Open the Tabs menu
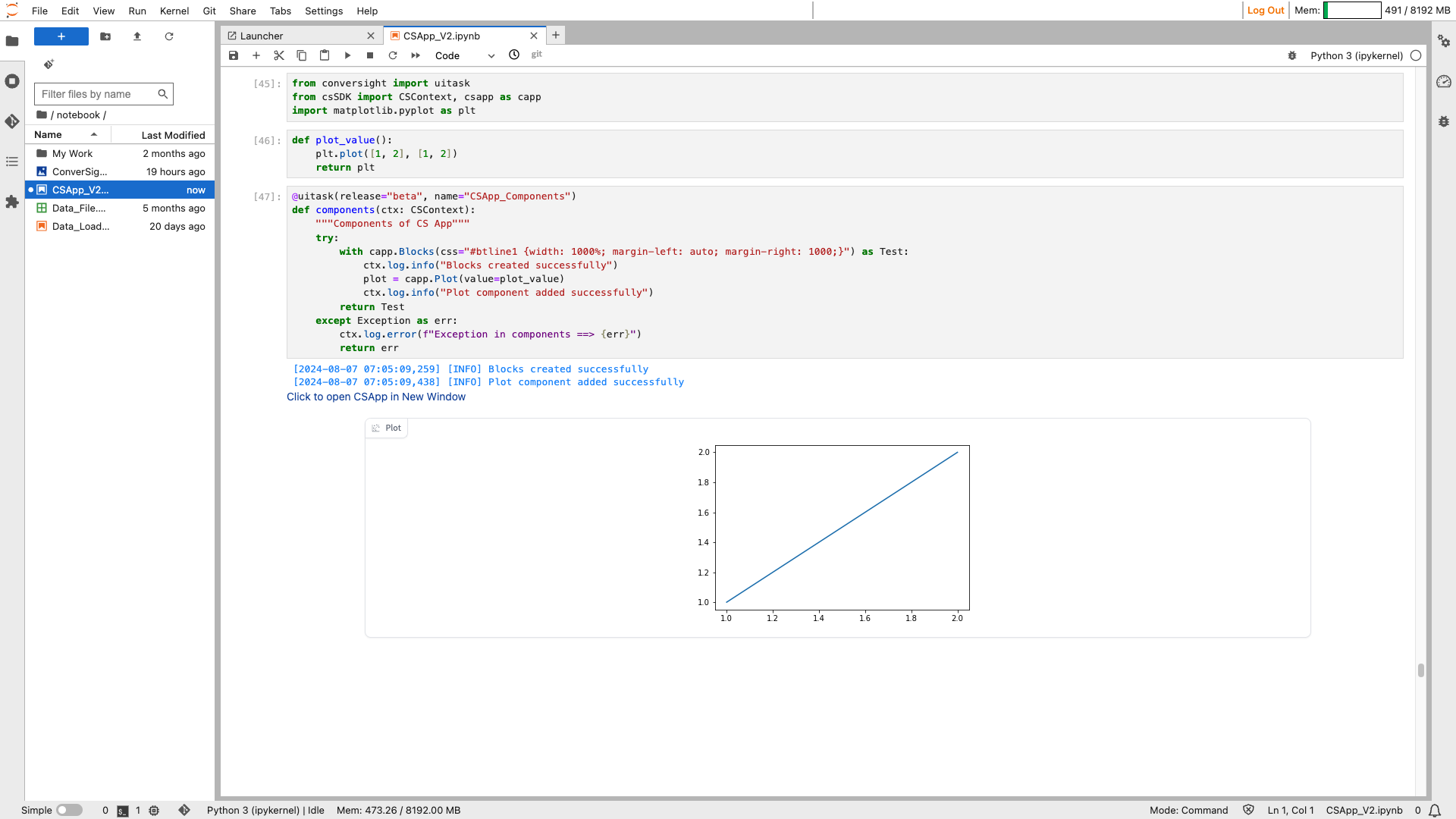Screen dimensions: 1456x819 (x=281, y=11)
